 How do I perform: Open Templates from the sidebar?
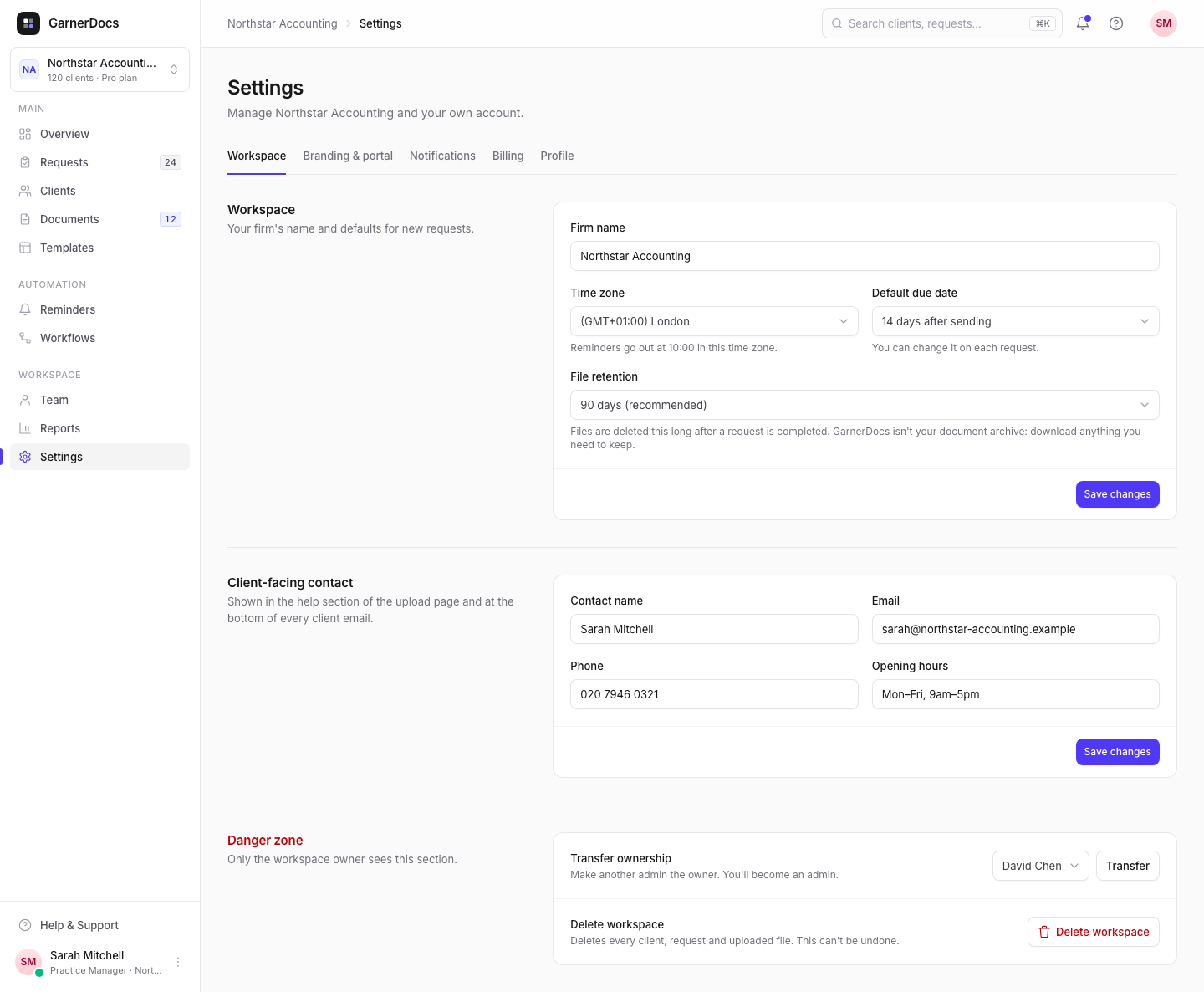coord(99,248)
